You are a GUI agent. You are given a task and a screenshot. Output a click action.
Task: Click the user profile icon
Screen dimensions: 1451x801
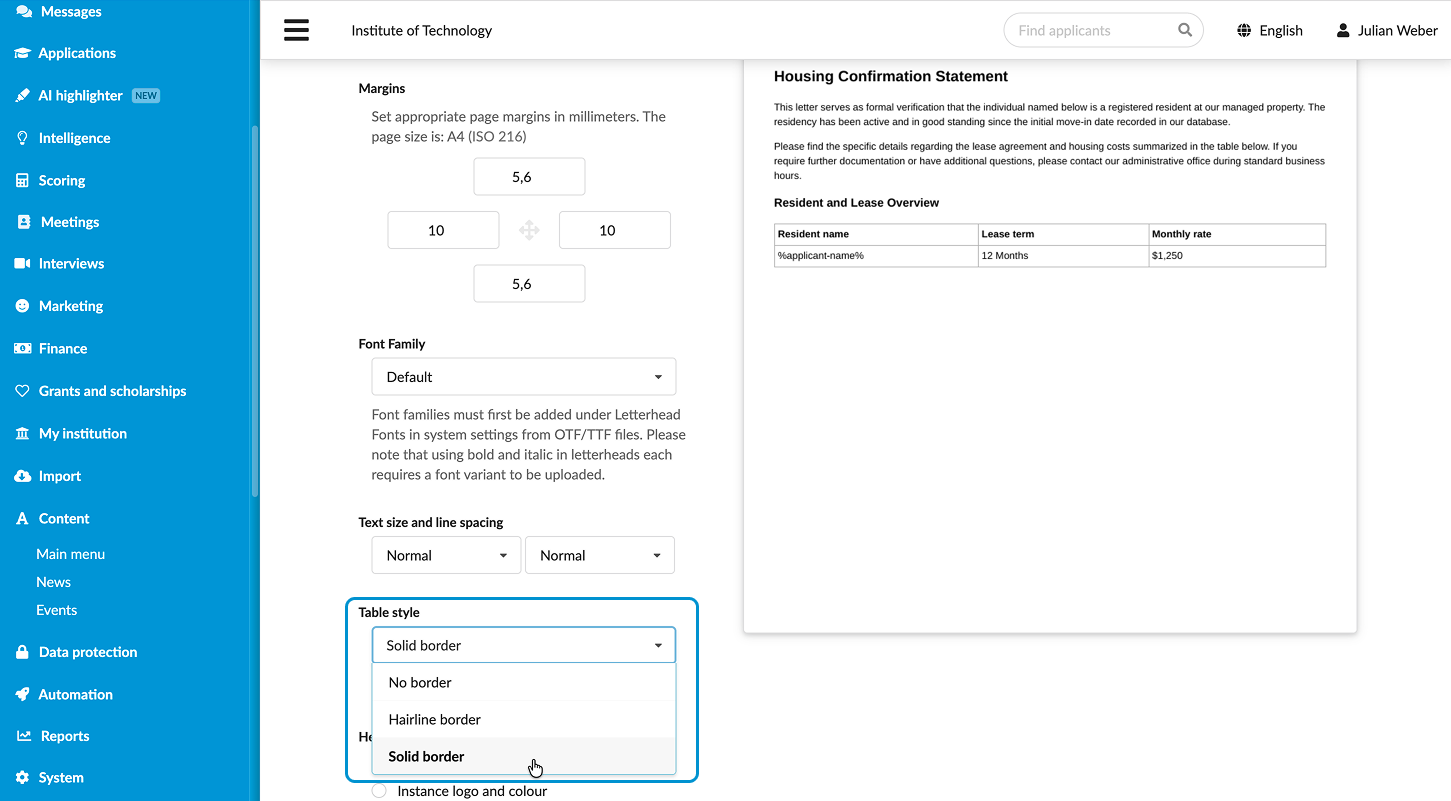[x=1343, y=30]
